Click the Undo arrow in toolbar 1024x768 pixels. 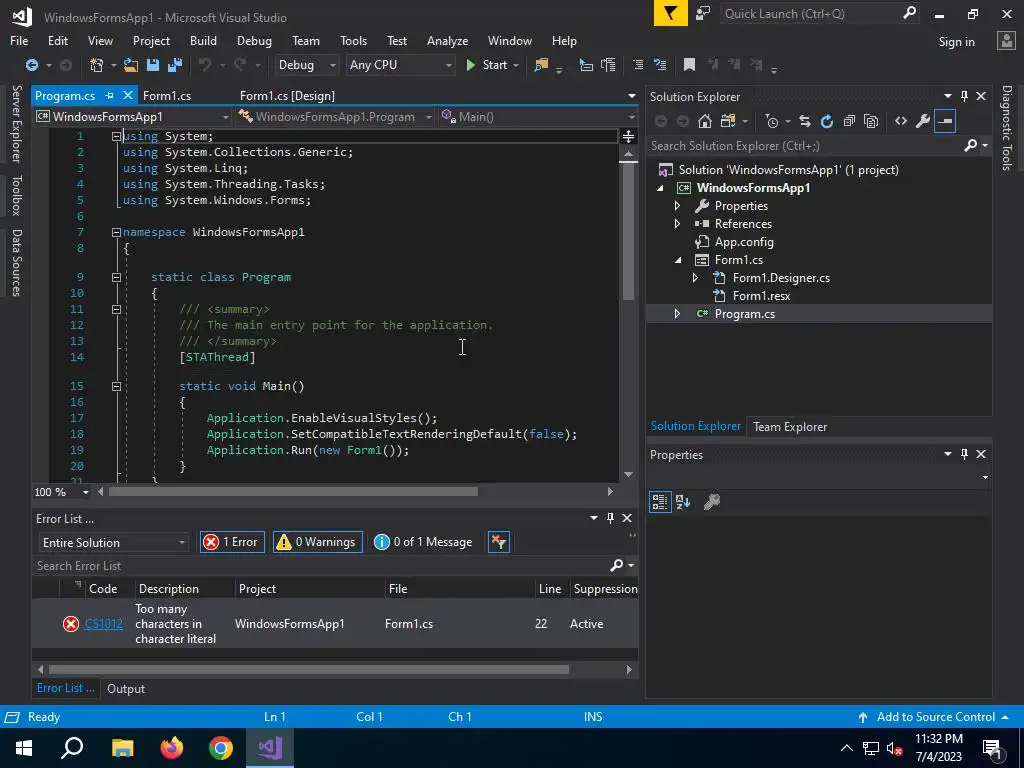click(x=205, y=65)
